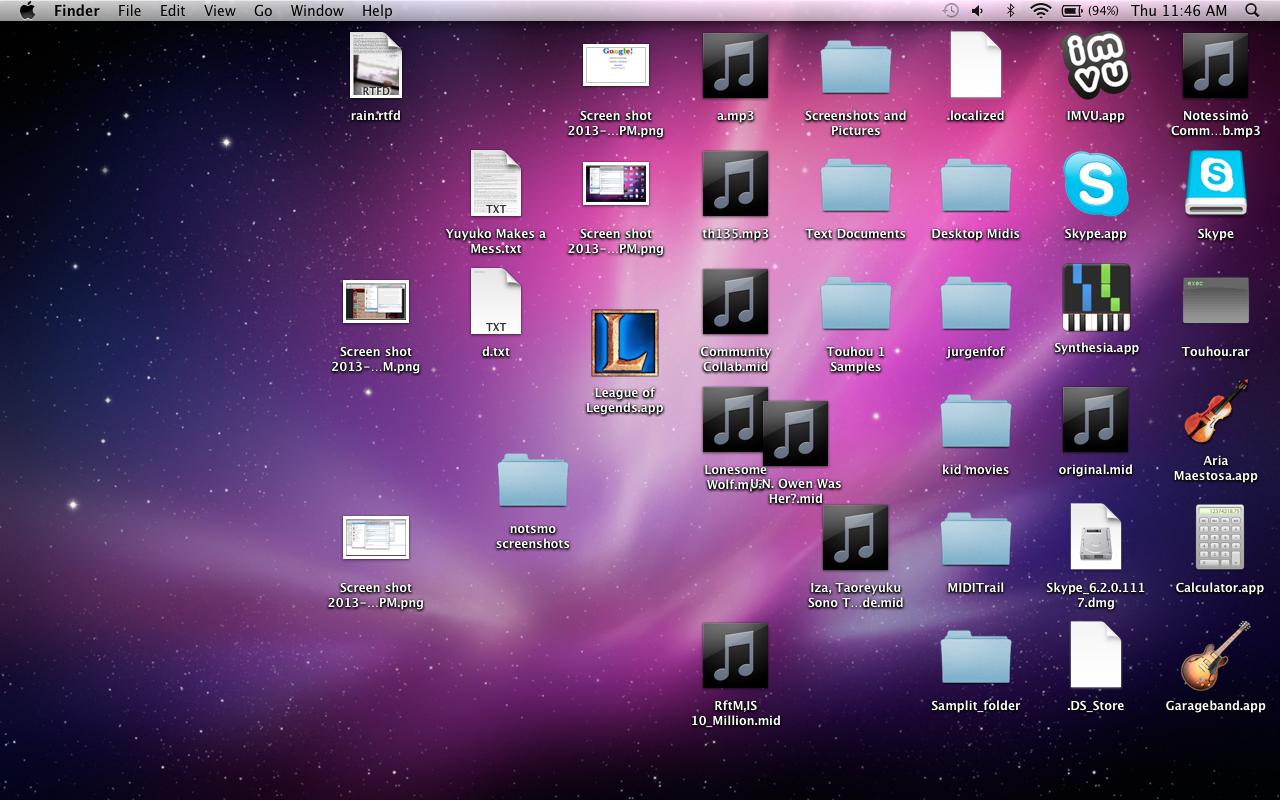Image resolution: width=1280 pixels, height=800 pixels.
Task: Click the Skype disk drive icon
Action: (1215, 184)
